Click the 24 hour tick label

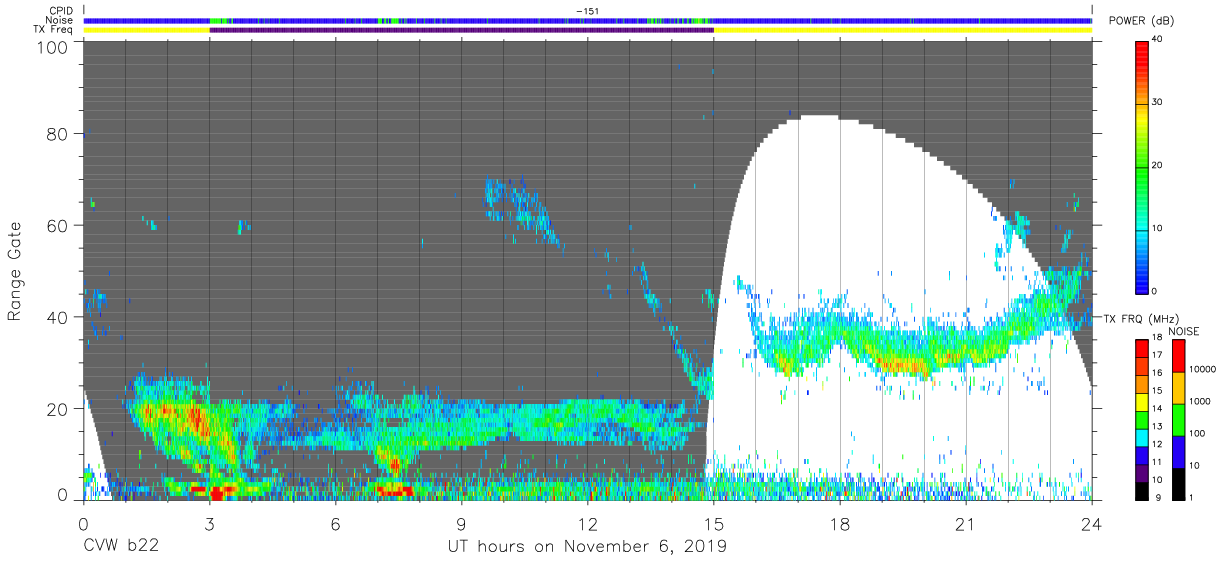click(x=1091, y=523)
